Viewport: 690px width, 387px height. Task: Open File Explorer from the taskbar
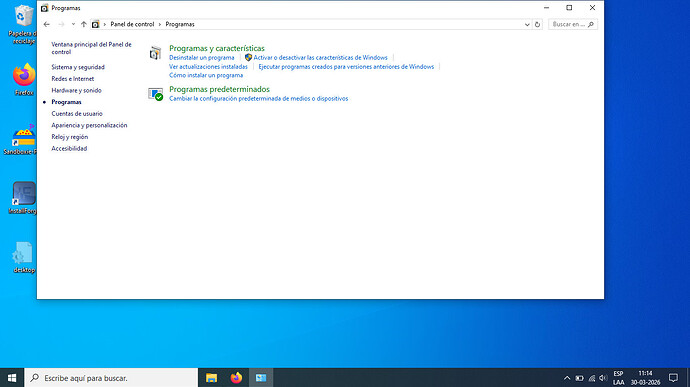coord(212,378)
